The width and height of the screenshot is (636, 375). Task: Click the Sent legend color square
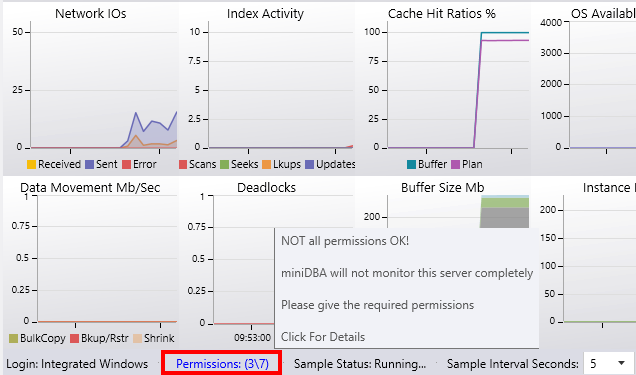pyautogui.click(x=89, y=165)
